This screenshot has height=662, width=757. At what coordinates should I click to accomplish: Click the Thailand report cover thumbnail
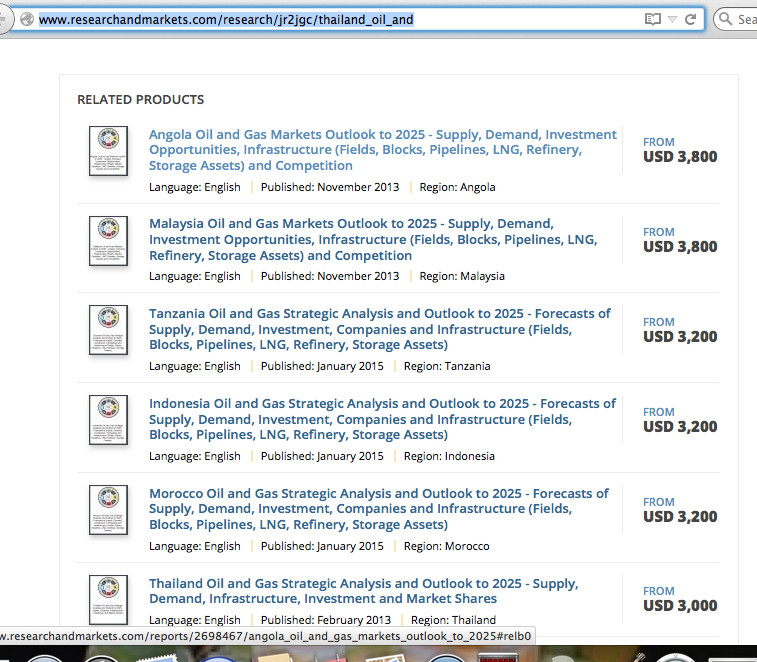coord(108,599)
